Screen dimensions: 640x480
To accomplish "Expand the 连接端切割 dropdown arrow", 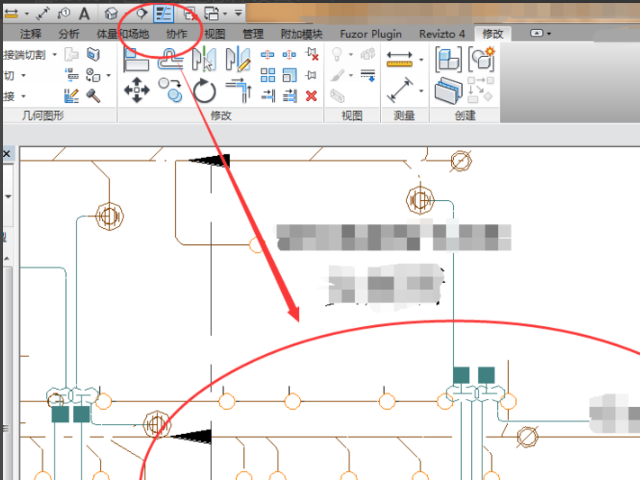I will point(55,54).
